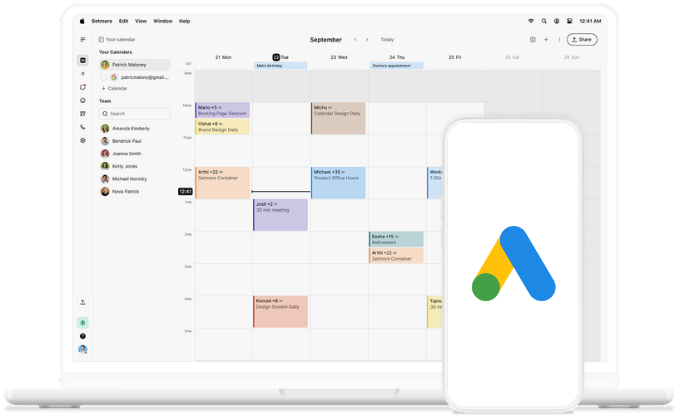The image size is (680, 420).
Task: Select team member Michael Novicky
Action: coord(124,179)
